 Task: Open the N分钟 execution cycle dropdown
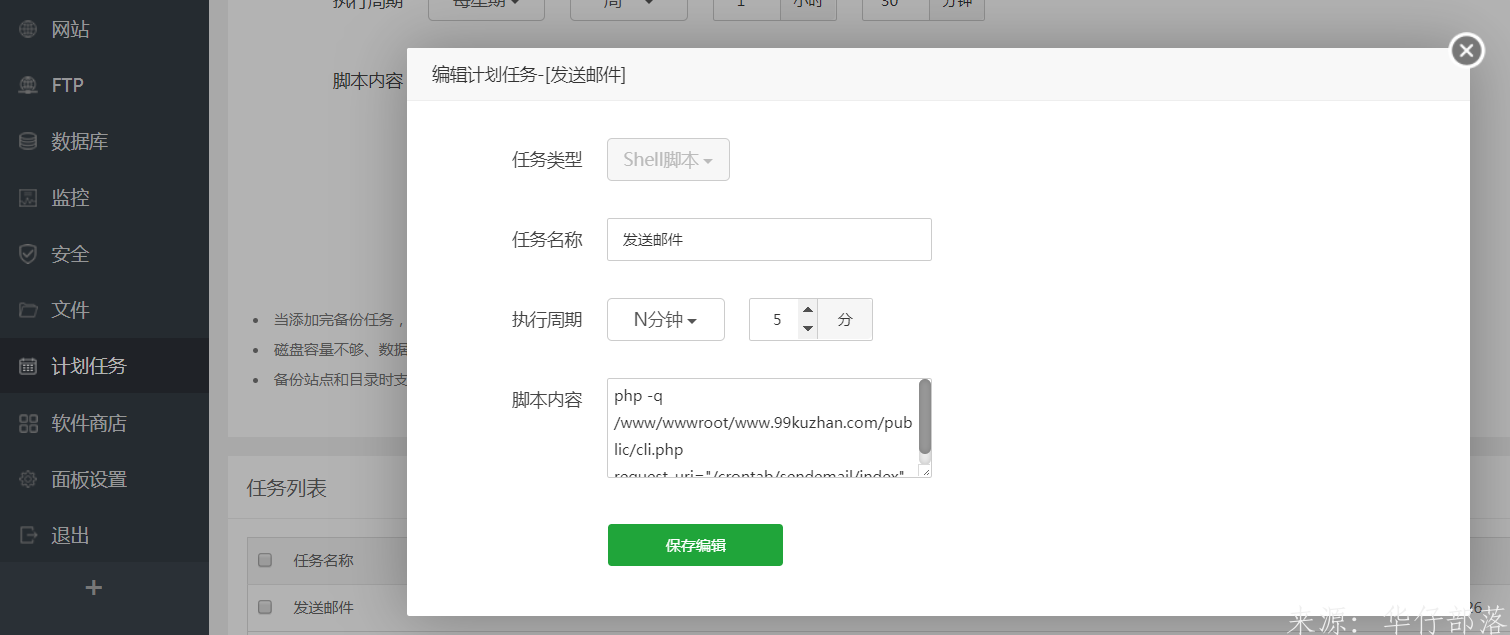[x=665, y=320]
